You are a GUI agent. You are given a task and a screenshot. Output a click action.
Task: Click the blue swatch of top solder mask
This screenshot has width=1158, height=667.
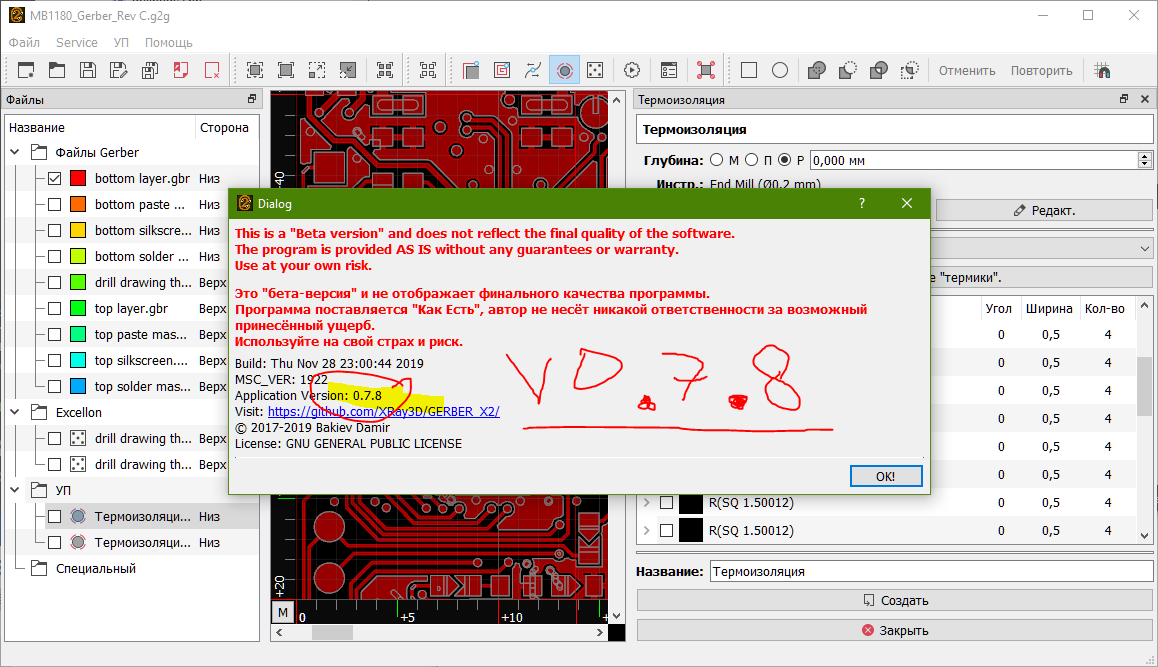click(x=78, y=386)
